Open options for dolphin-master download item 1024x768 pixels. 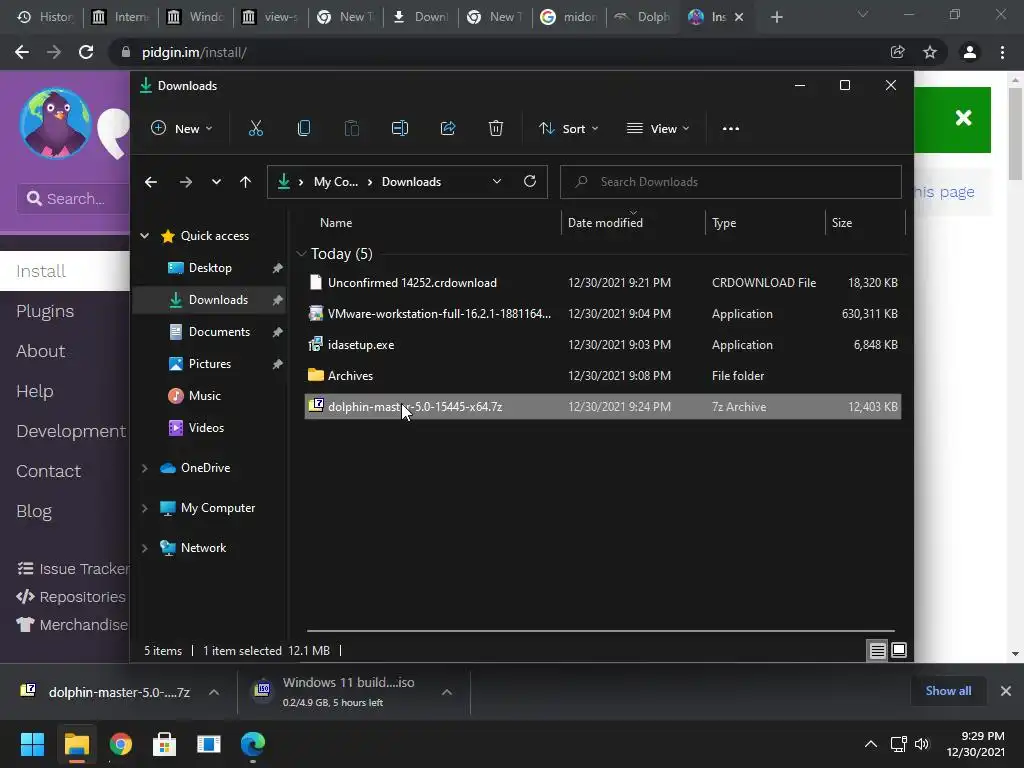(x=214, y=692)
